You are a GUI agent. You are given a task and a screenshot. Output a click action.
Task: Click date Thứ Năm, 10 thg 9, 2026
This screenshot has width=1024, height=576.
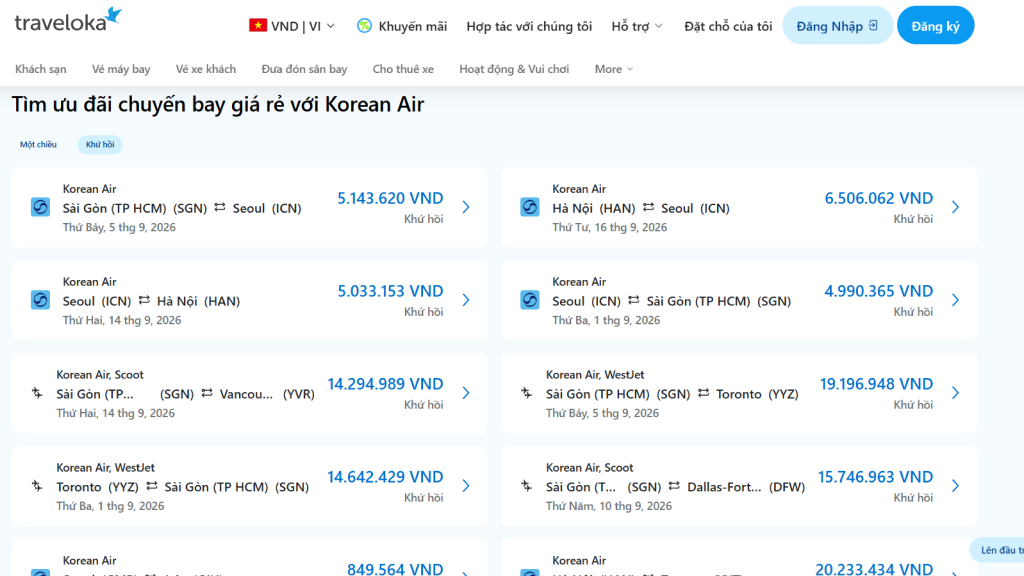609,505
